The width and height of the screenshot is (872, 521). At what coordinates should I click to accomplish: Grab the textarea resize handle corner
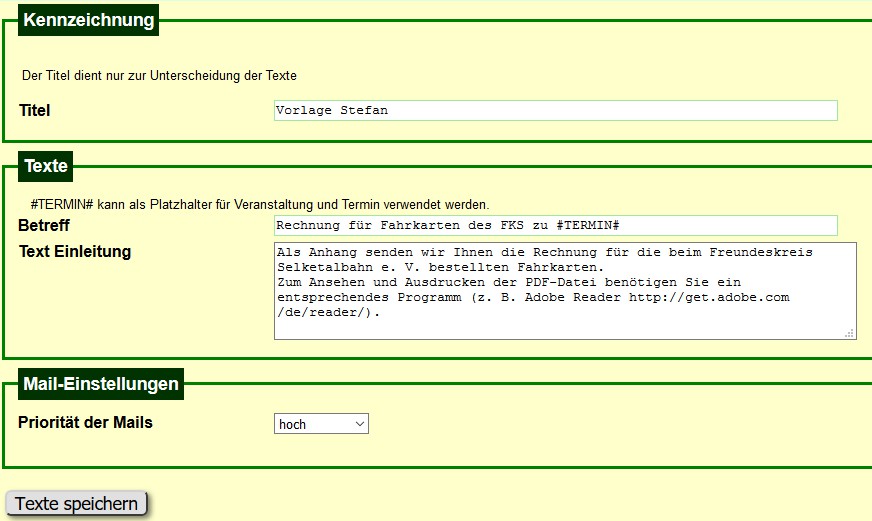tap(850, 333)
